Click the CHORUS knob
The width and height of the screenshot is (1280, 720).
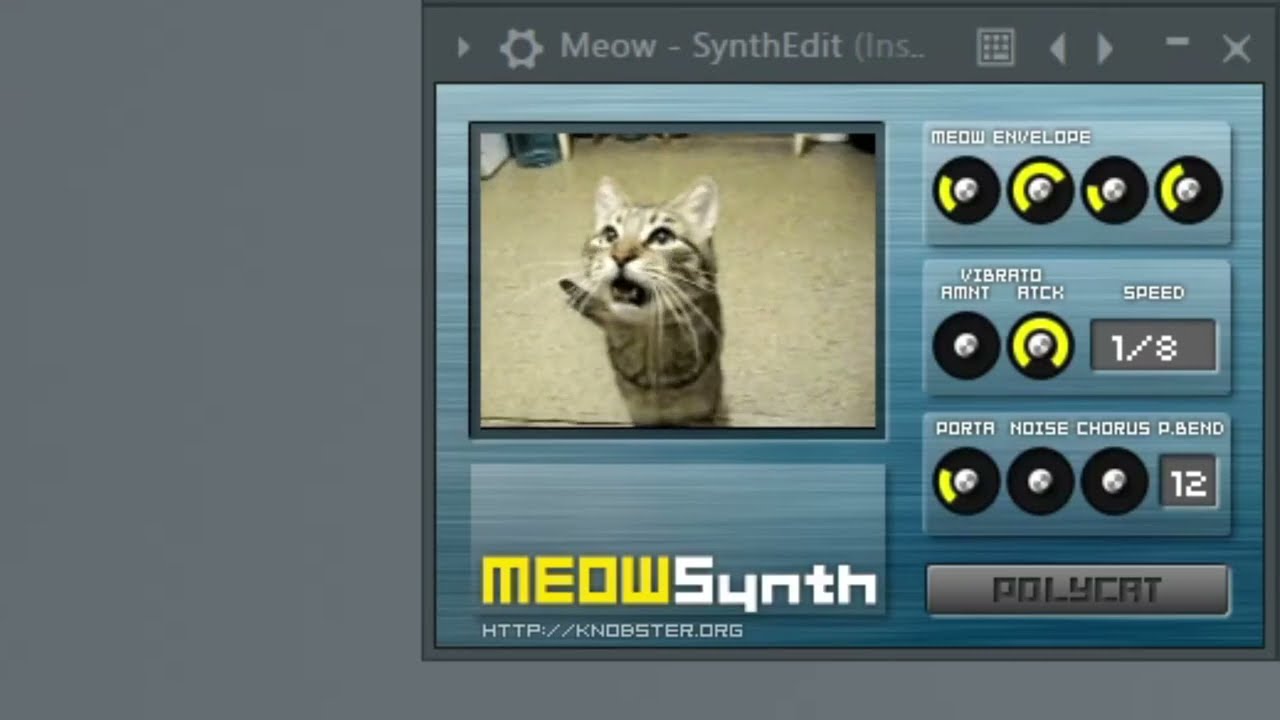[x=1114, y=482]
